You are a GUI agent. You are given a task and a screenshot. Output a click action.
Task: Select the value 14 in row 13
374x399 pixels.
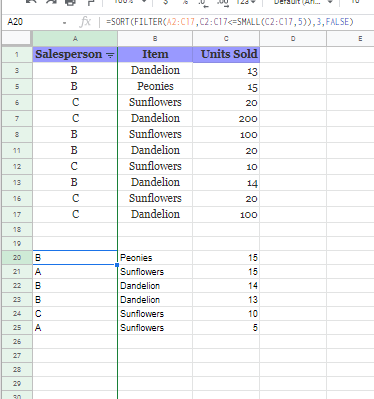coord(226,182)
